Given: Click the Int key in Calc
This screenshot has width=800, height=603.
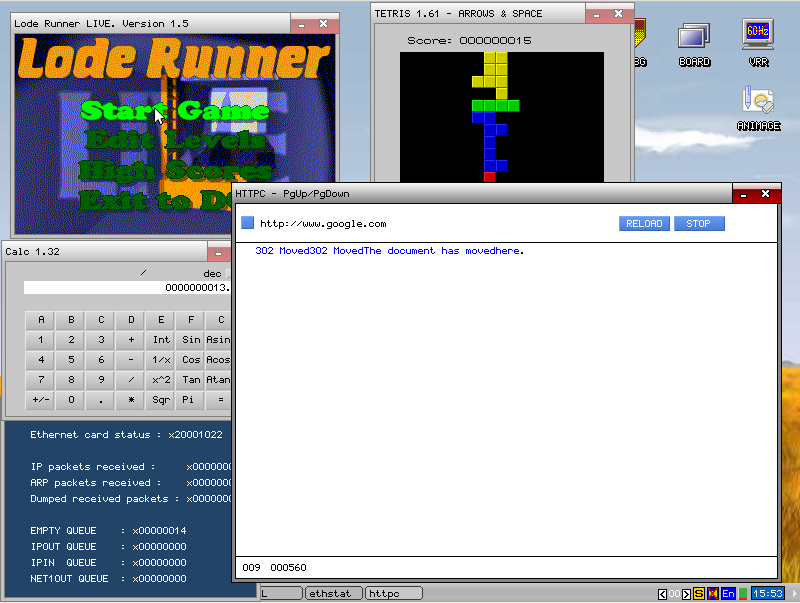Looking at the screenshot, I should pos(161,340).
